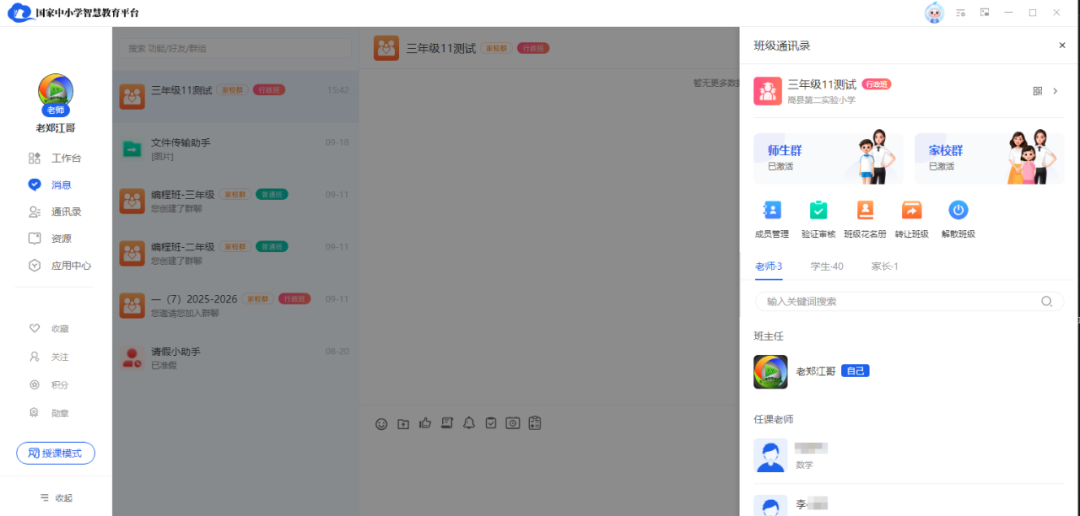Click the mini window mode icon in title bar
The image size is (1080, 516).
985,12
